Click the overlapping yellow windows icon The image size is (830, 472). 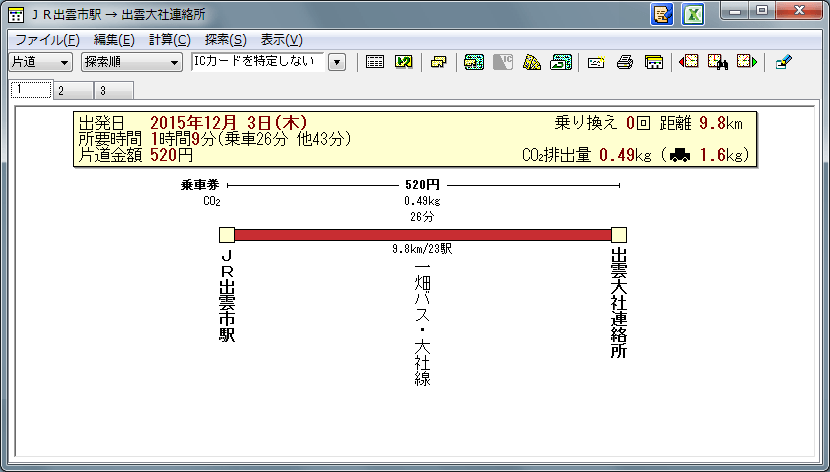click(x=438, y=62)
